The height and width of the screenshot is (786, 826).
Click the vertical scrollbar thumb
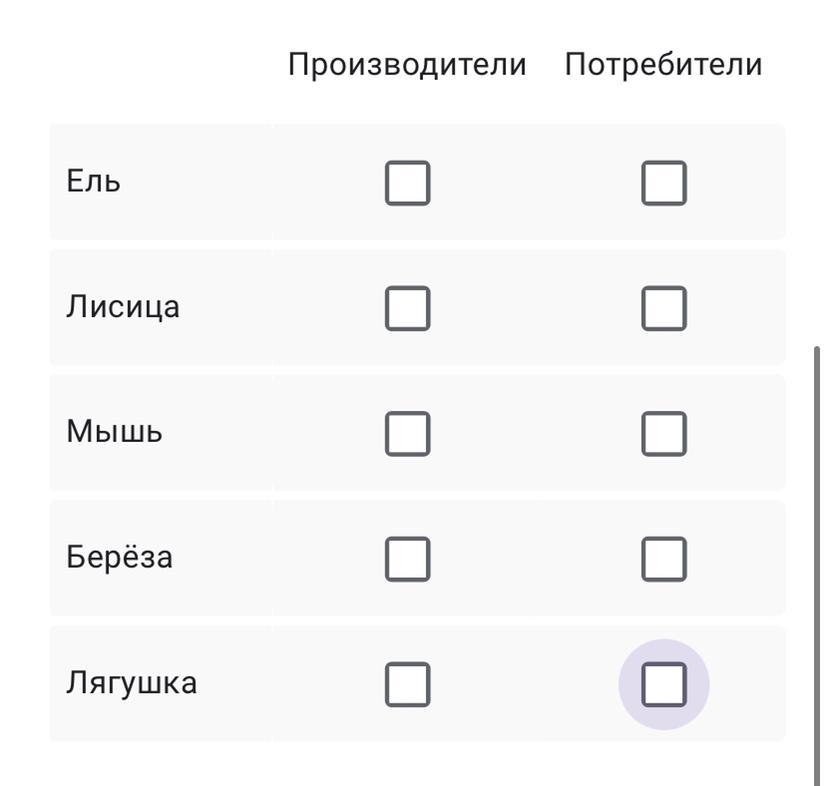(817, 560)
